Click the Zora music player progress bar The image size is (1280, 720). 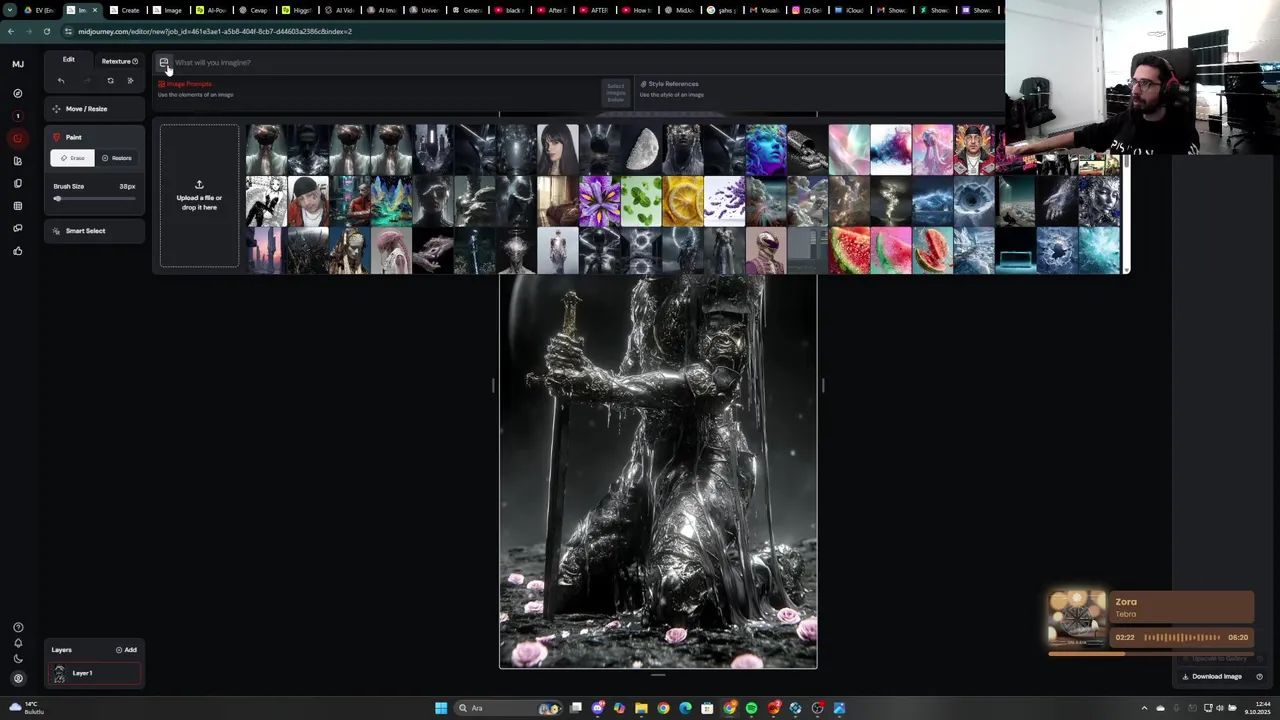1151,654
